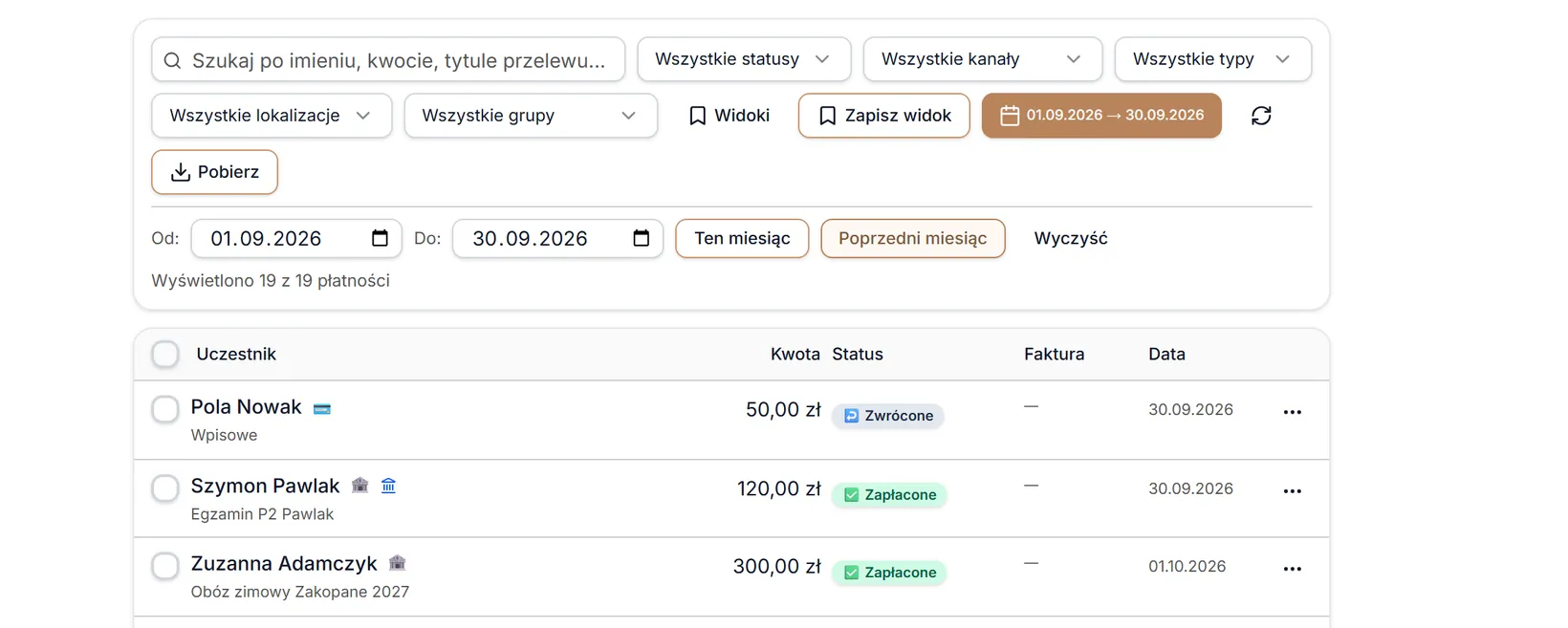Open the Wszystkie lokalizacje dropdown
The height and width of the screenshot is (628, 1568).
[272, 116]
